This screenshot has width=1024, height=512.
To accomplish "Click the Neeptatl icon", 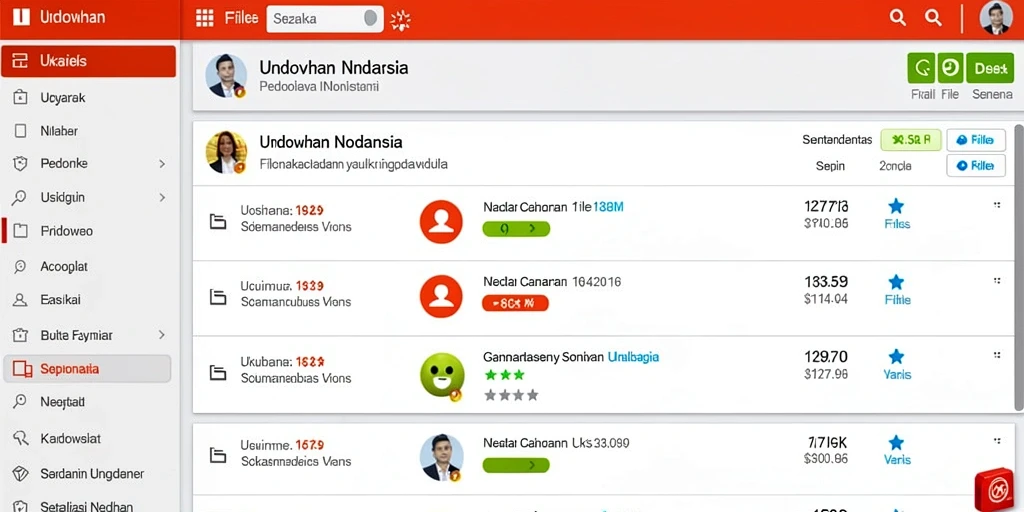I will click(x=20, y=402).
